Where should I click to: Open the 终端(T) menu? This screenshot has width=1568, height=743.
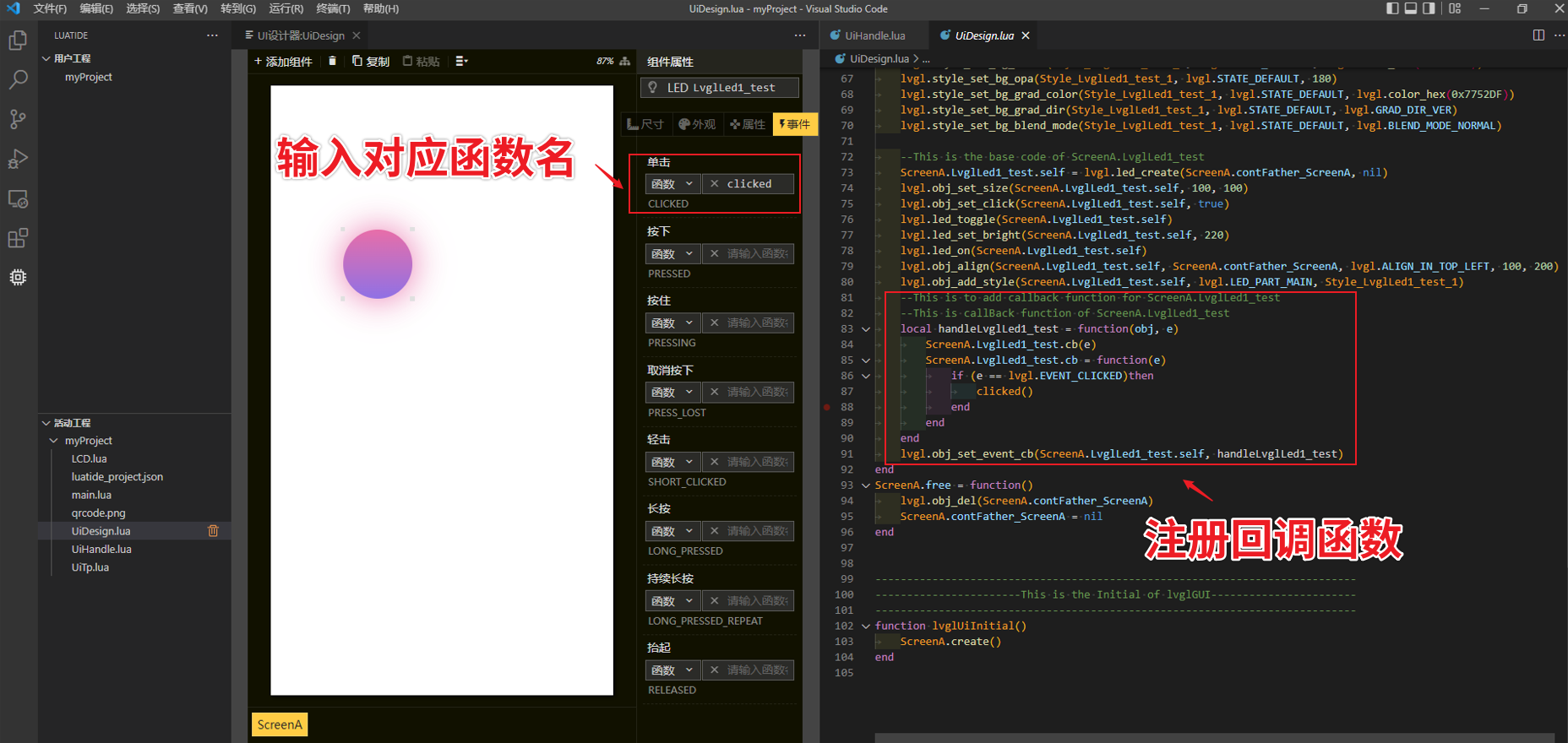(332, 8)
